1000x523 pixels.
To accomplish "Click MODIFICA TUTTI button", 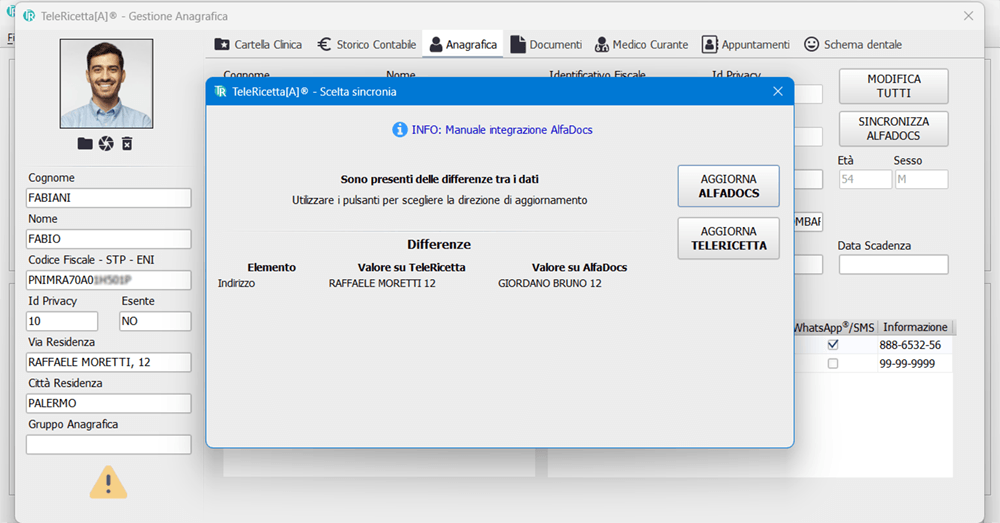I will point(893,86).
